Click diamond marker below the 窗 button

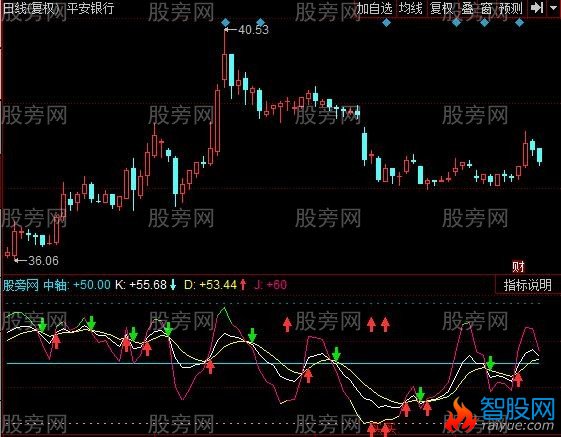[484, 23]
